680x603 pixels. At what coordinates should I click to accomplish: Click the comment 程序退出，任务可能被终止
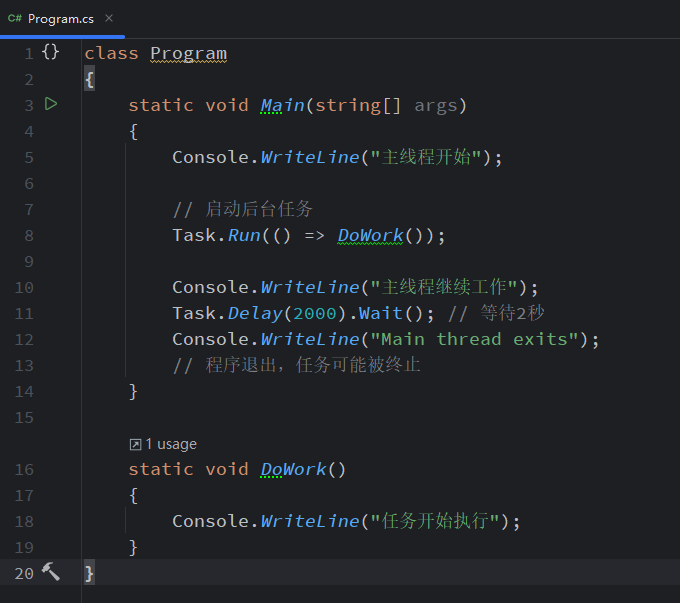[x=297, y=365]
